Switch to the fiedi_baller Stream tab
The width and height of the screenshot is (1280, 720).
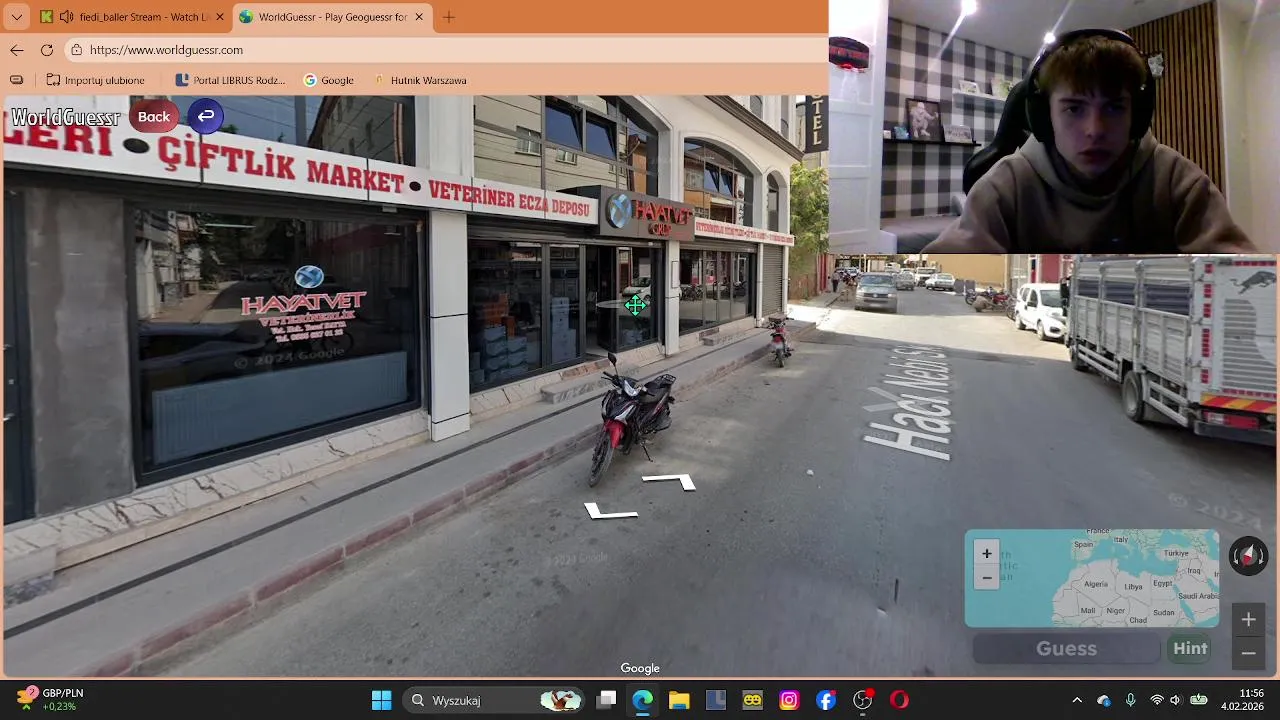pyautogui.click(x=130, y=17)
